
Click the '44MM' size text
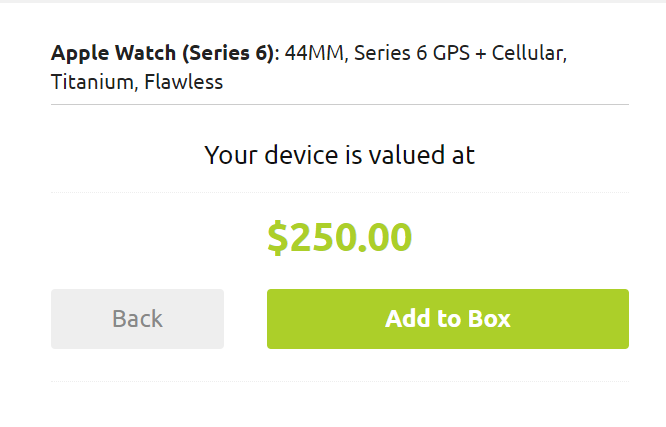(313, 52)
